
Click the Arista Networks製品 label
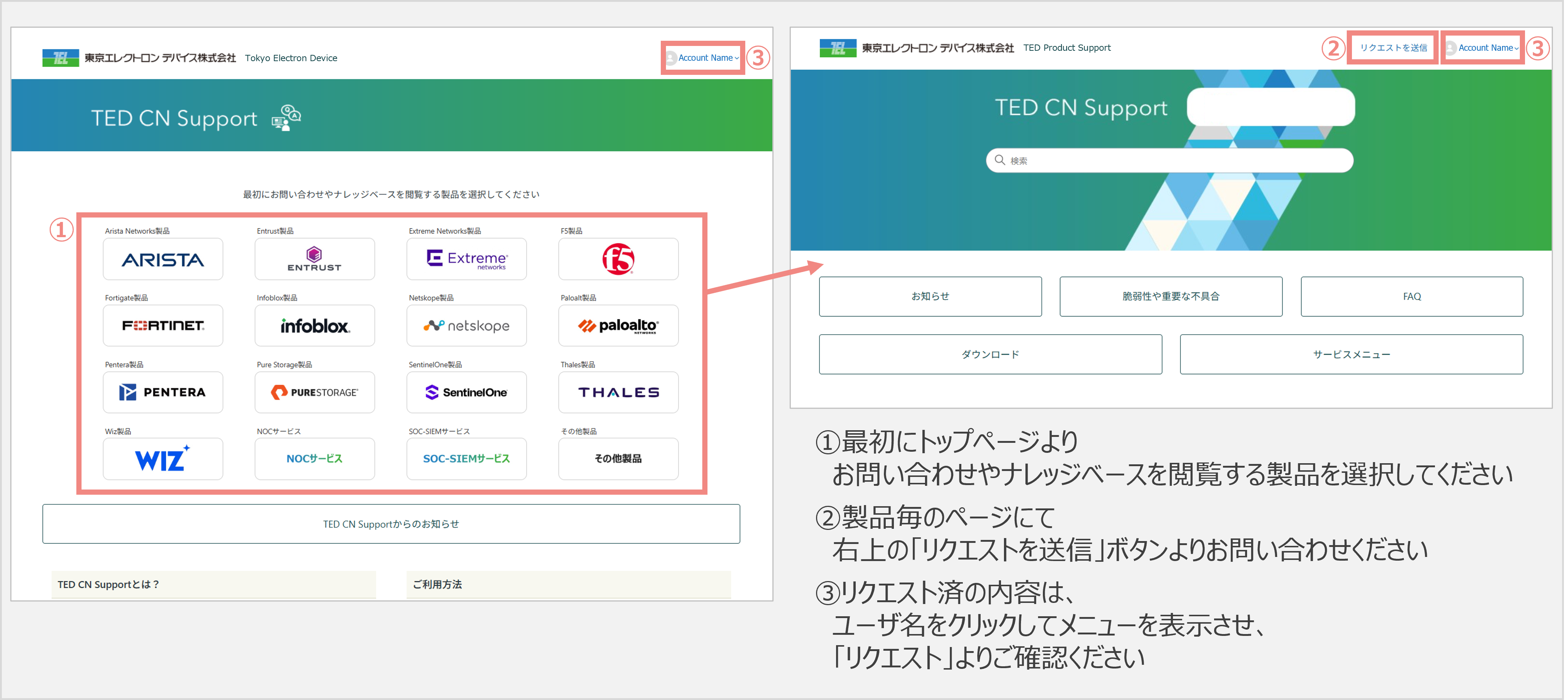tap(137, 231)
